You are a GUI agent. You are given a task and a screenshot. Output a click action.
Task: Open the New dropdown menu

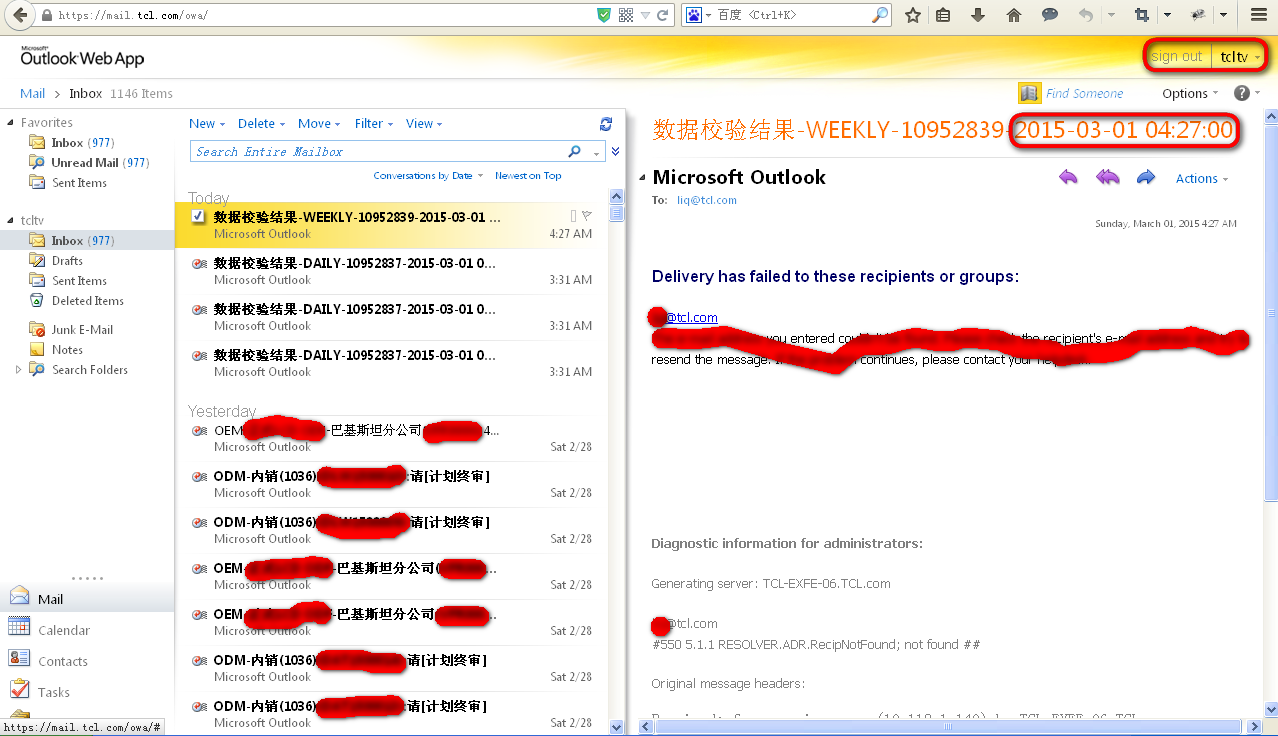[207, 124]
